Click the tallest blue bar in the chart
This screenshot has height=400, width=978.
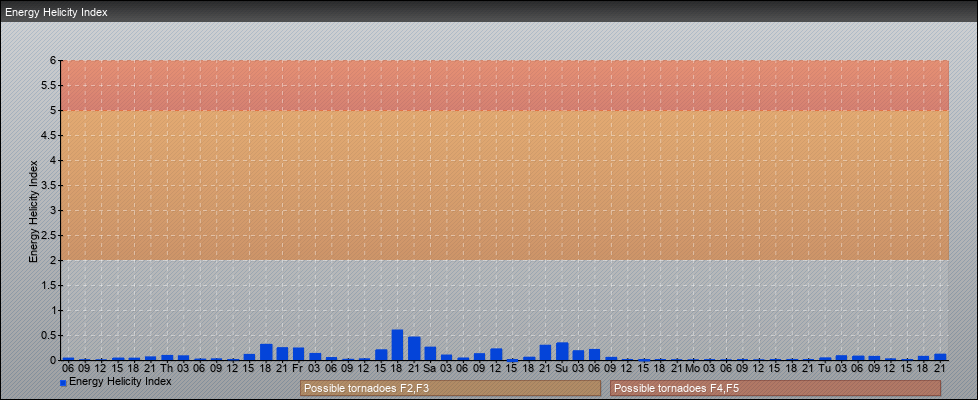pos(397,344)
